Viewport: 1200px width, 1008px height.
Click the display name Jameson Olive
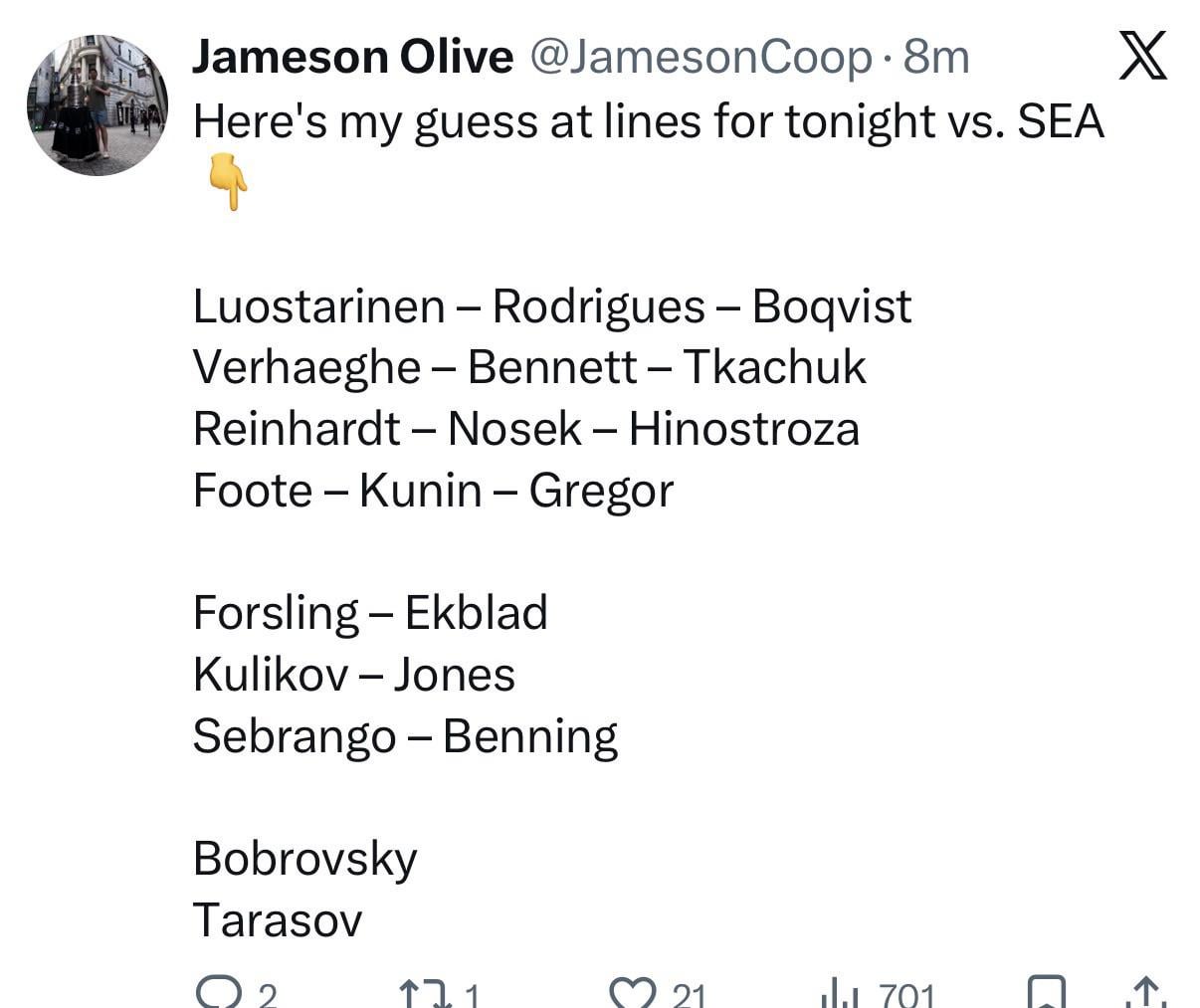point(352,57)
